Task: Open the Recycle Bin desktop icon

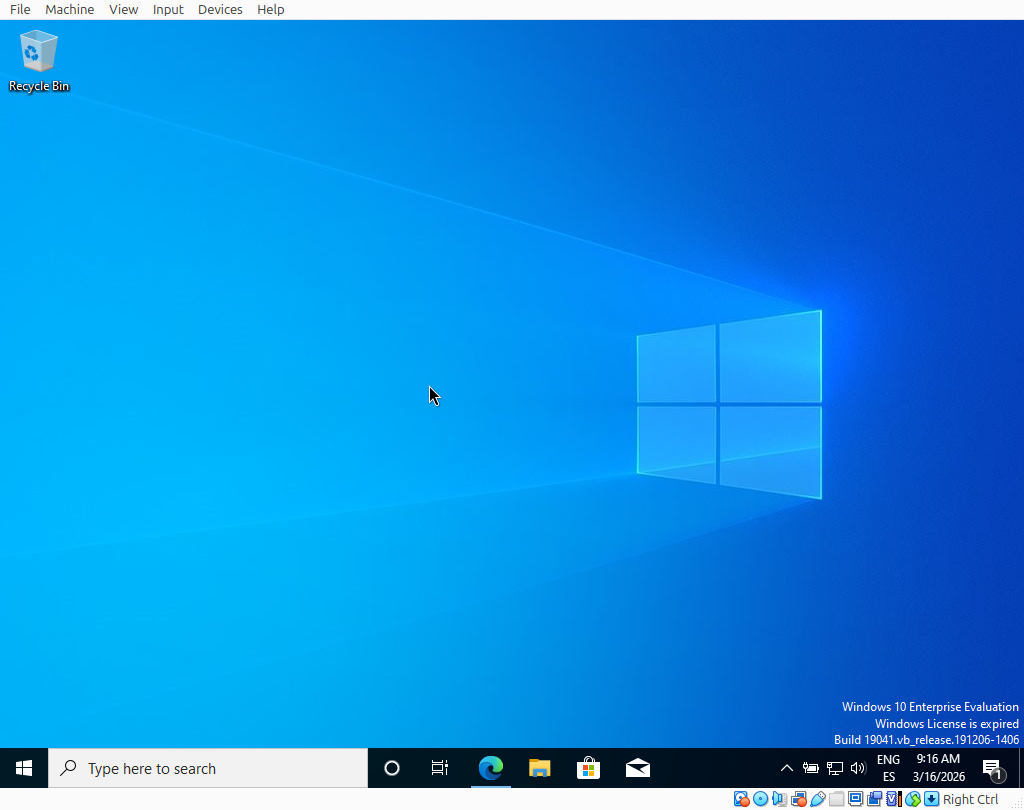Action: [x=39, y=60]
